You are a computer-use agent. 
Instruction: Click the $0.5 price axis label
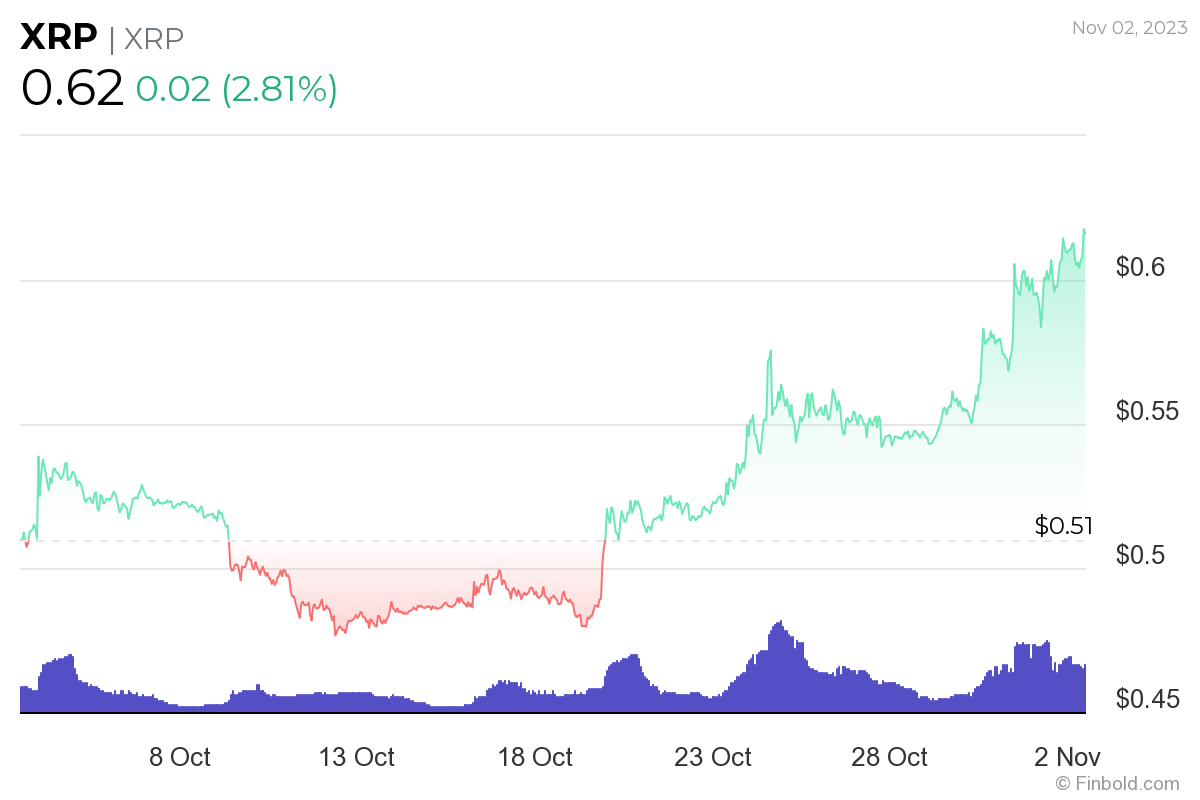(x=1141, y=555)
